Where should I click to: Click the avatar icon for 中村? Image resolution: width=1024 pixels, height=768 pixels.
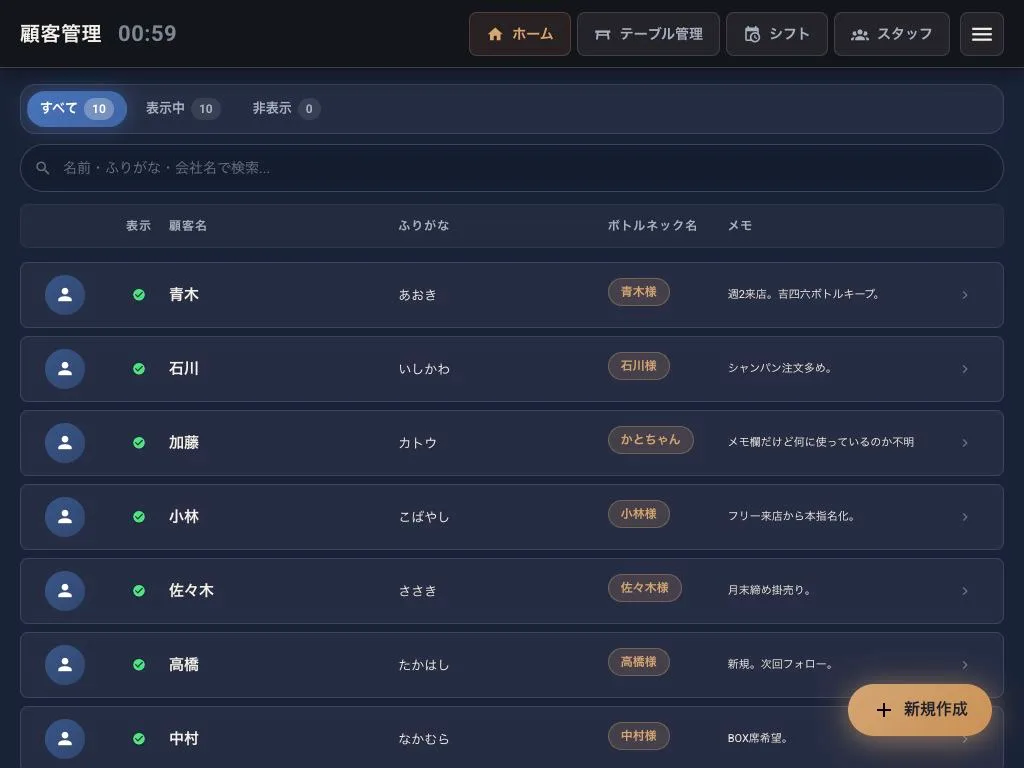pyautogui.click(x=65, y=739)
